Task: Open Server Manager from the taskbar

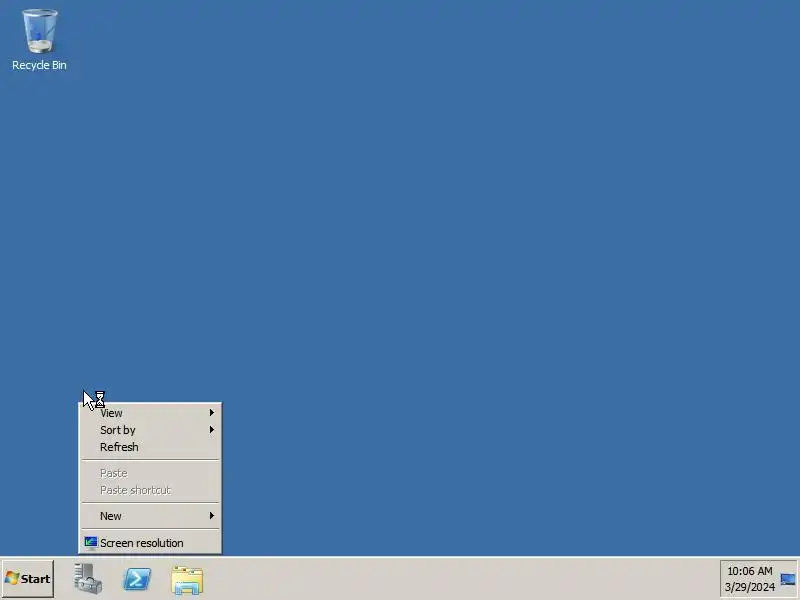Action: tap(88, 579)
